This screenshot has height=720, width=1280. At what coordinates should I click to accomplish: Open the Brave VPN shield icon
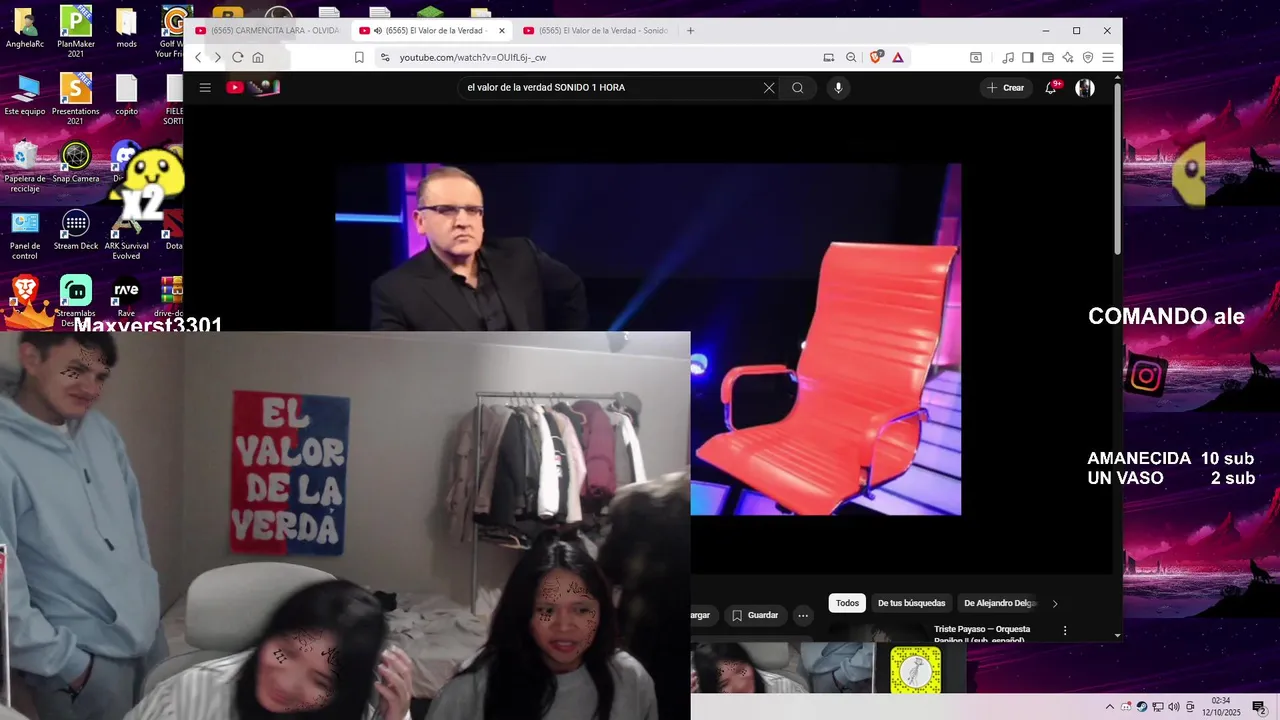tap(1088, 57)
